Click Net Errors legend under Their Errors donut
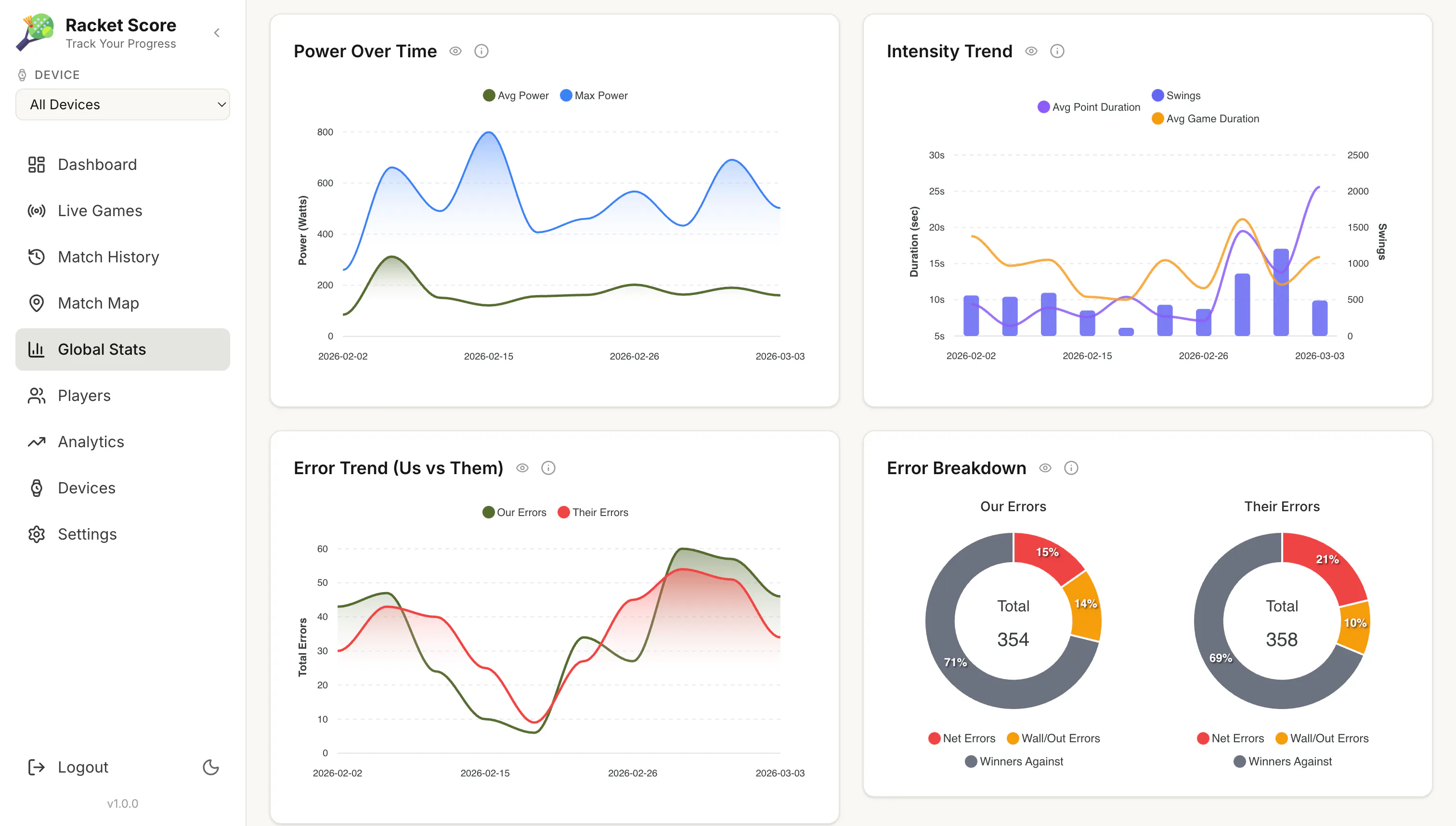This screenshot has width=1456, height=826. click(x=1231, y=738)
